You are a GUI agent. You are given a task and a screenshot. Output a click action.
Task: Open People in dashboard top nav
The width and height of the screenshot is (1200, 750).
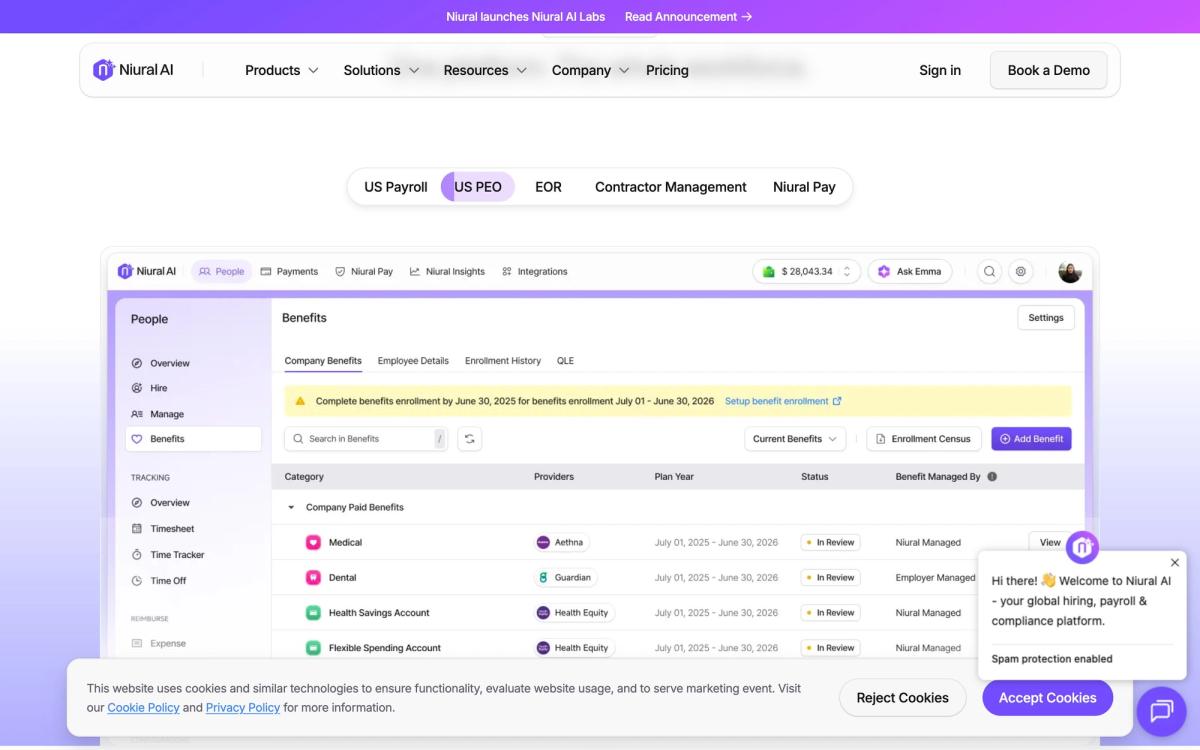point(222,271)
